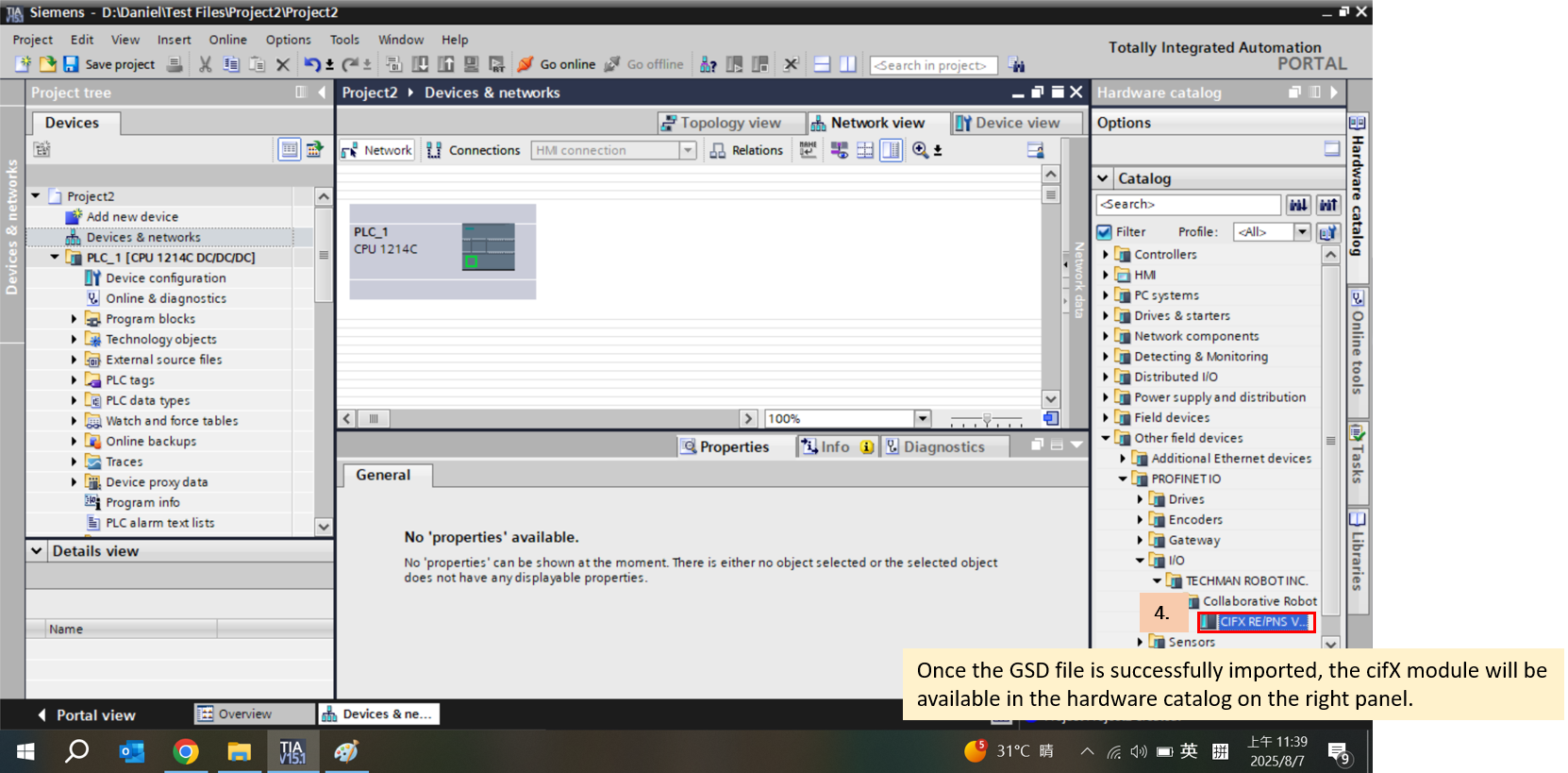The width and height of the screenshot is (1568, 773).
Task: Expand the PLC tags tree node
Action: tap(74, 380)
